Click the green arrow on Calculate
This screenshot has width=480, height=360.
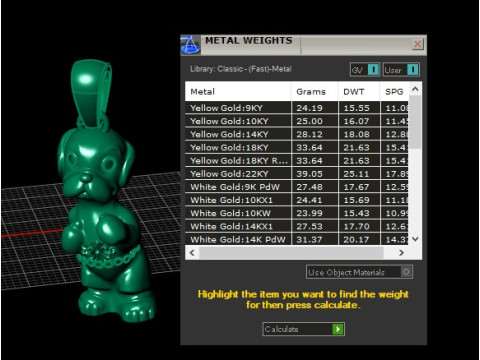click(338, 329)
